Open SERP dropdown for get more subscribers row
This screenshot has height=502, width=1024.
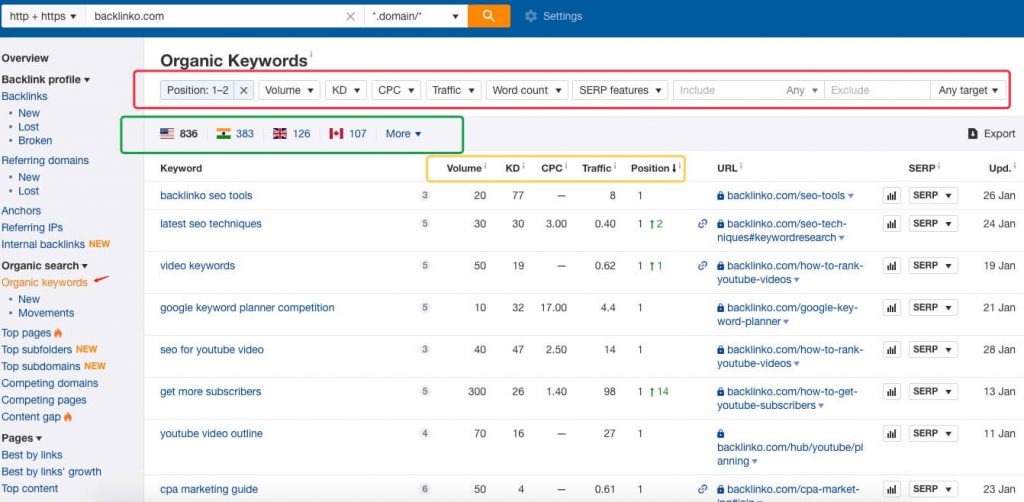[x=933, y=392]
